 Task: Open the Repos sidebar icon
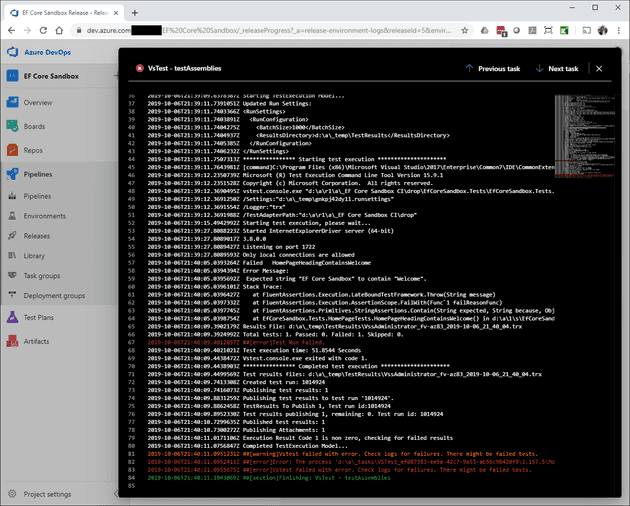12,150
